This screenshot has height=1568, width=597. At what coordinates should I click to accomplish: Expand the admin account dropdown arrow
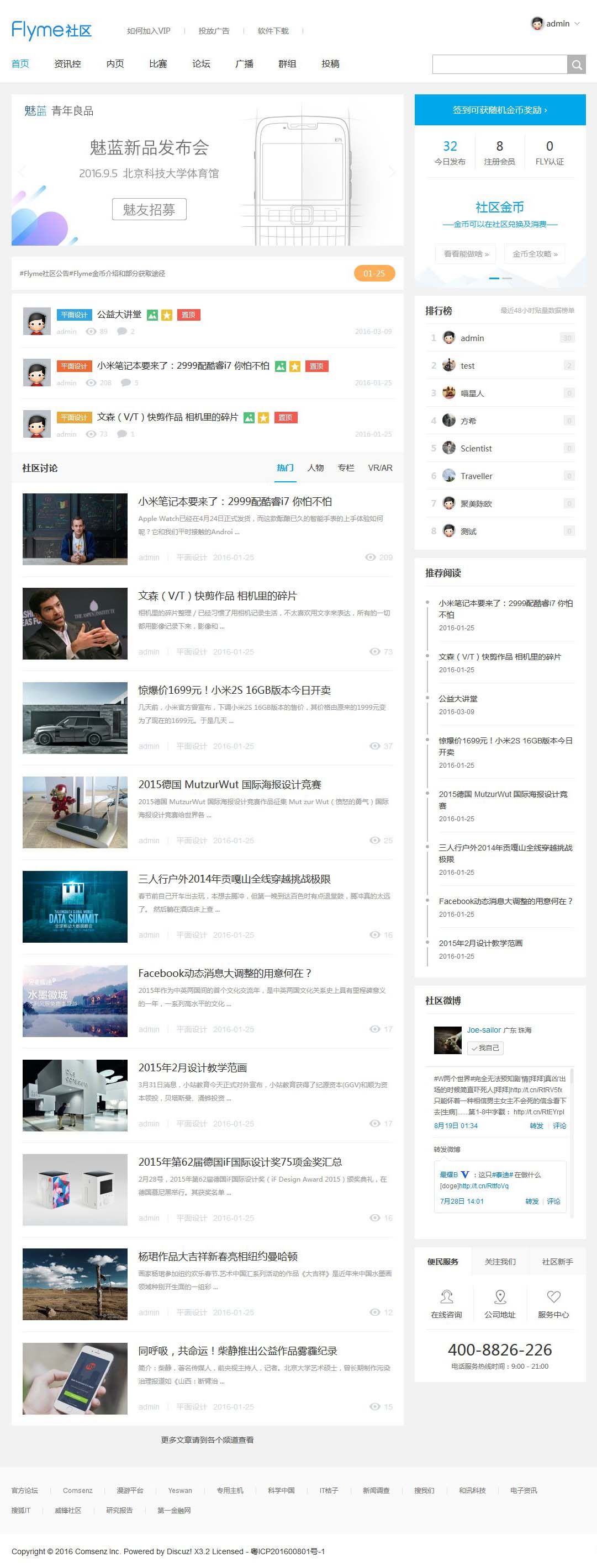[577, 24]
